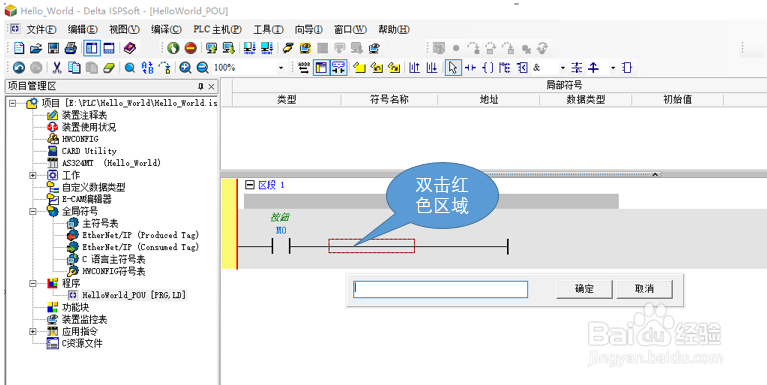Open the 编辑(E) menu
The image size is (767, 385).
(83, 29)
